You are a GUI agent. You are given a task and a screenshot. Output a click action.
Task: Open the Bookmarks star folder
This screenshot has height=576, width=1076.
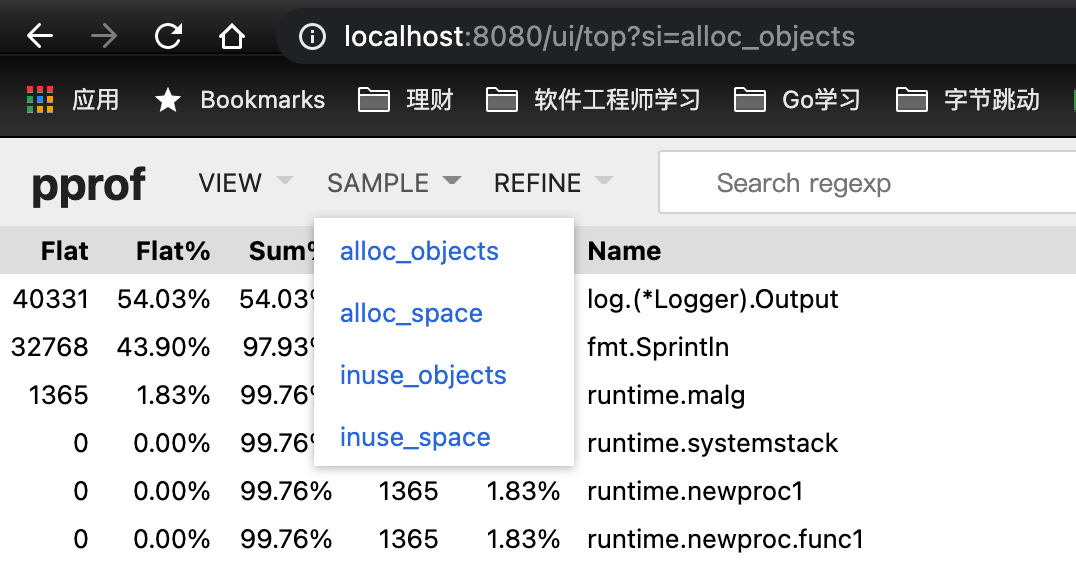pyautogui.click(x=241, y=99)
